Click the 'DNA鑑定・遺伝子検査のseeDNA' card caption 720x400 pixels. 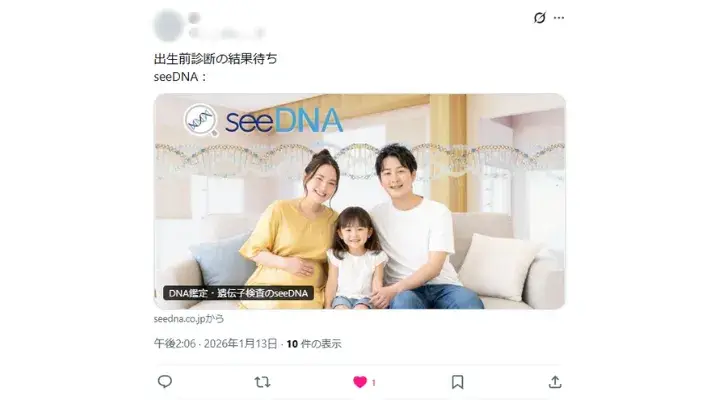pos(238,293)
